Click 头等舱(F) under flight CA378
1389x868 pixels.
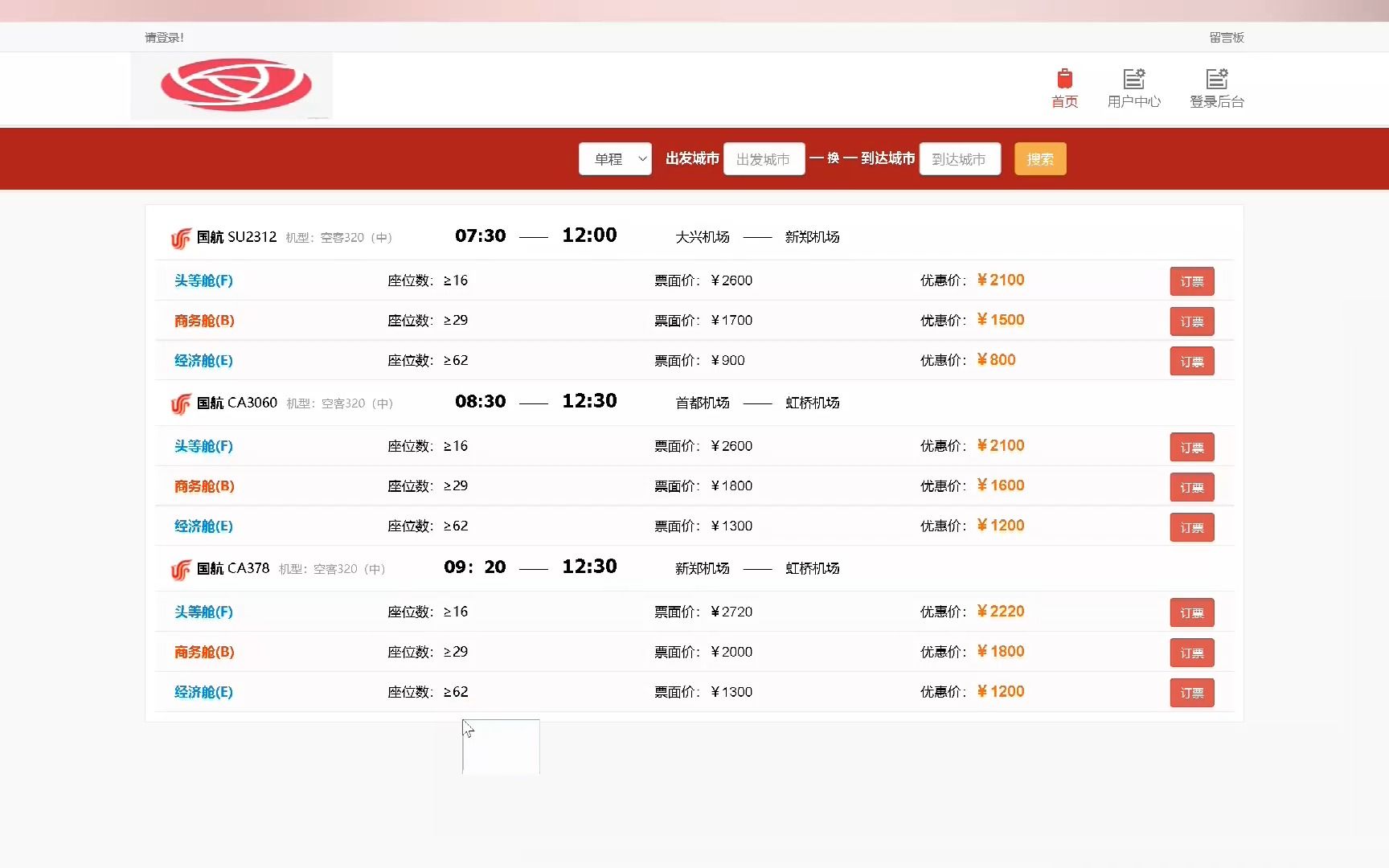pyautogui.click(x=203, y=612)
